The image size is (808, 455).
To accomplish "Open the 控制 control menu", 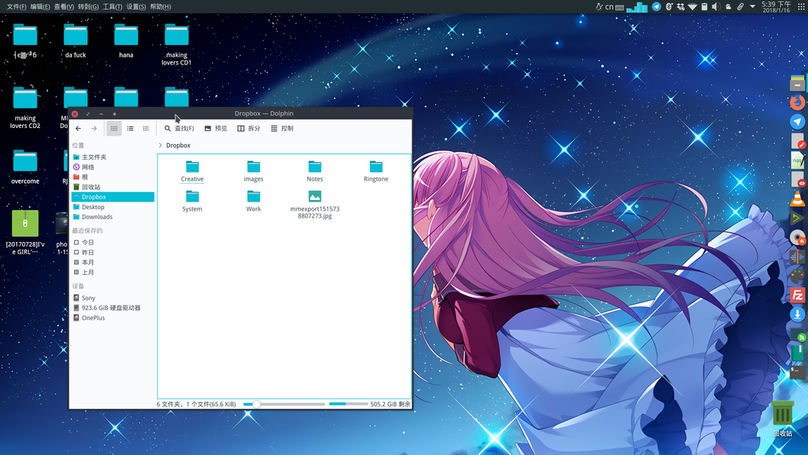I will (x=282, y=128).
